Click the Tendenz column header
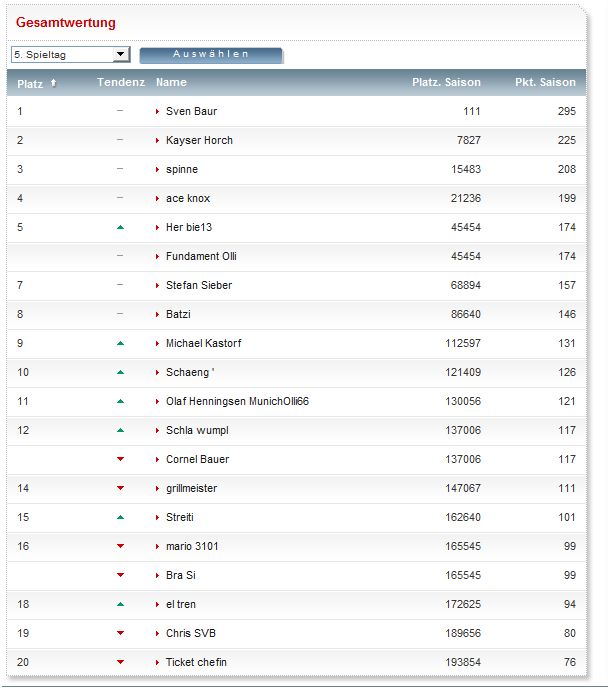 [121, 82]
